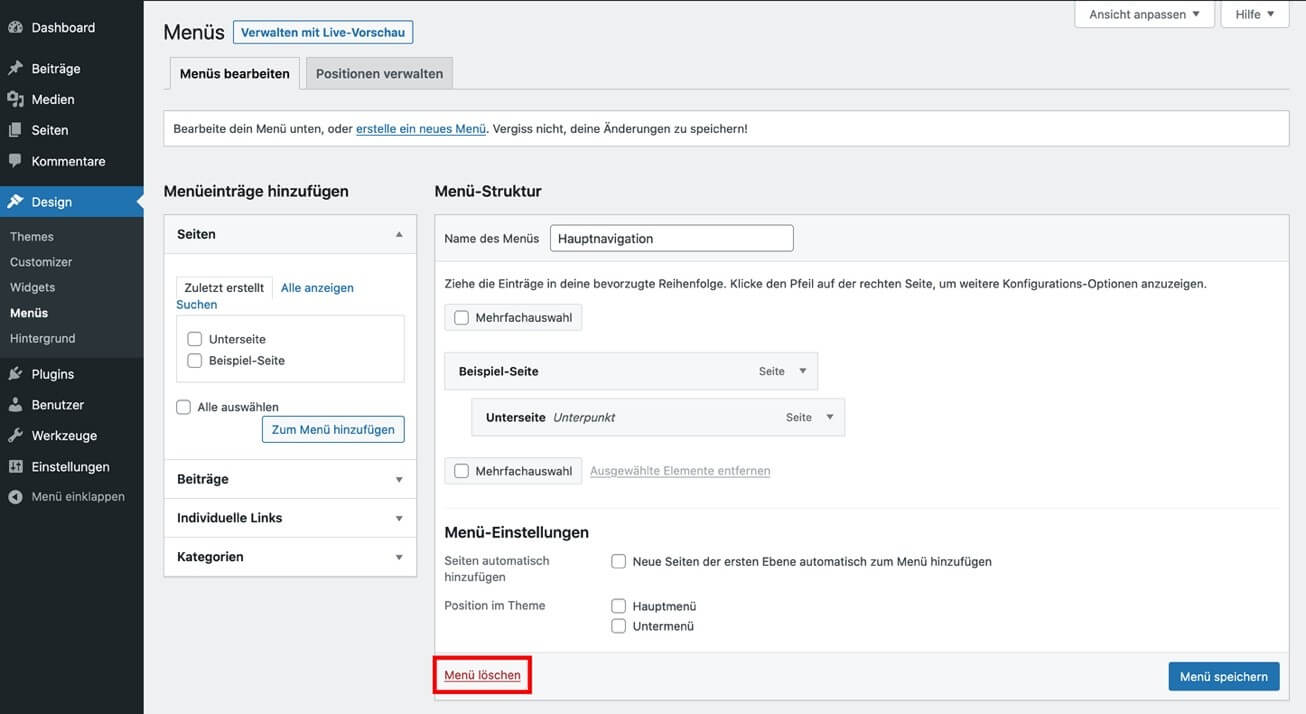Tick the Untermenü position checkbox
Viewport: 1306px width, 714px height.
pyautogui.click(x=618, y=626)
